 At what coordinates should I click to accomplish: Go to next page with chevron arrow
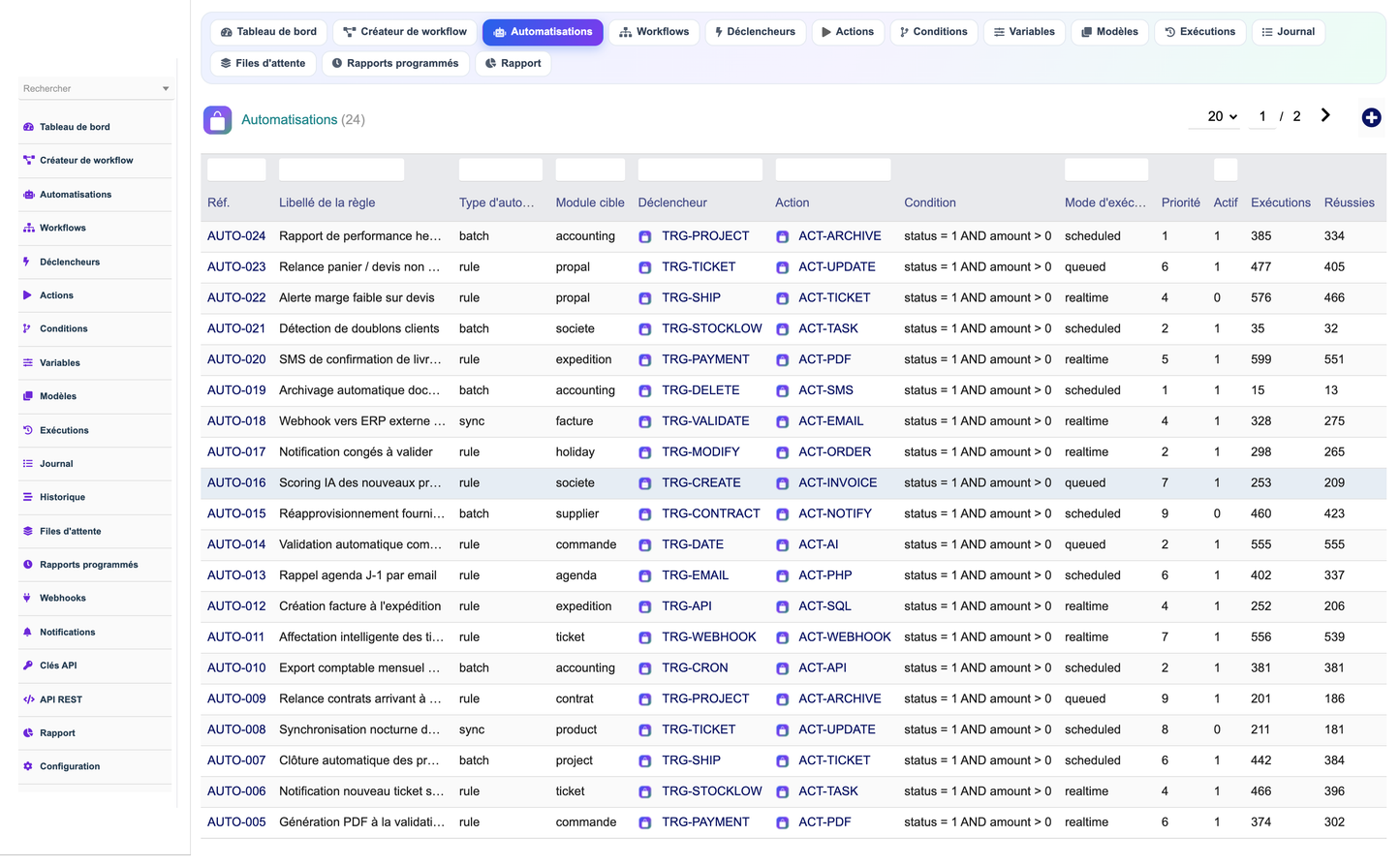1325,116
